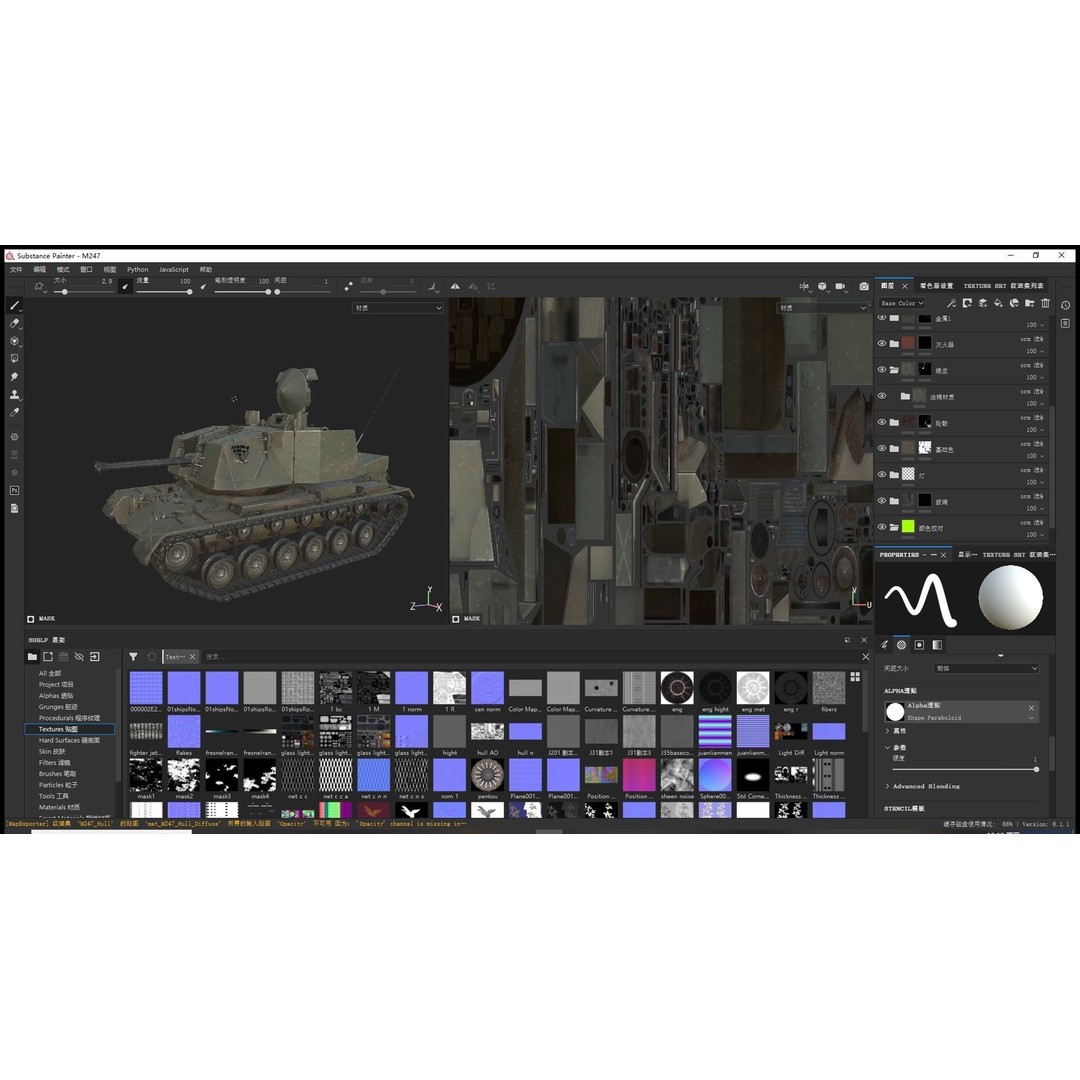
Task: Open 3D viewport 材质 mode dropdown
Action: pos(397,308)
